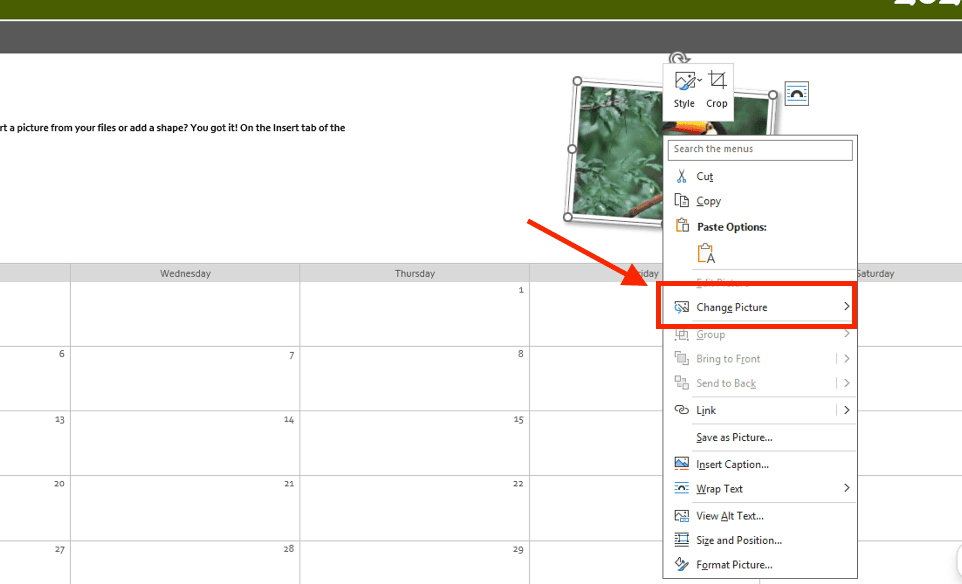The height and width of the screenshot is (584, 962).
Task: Click the rotate handle above the picture
Action: 679,58
